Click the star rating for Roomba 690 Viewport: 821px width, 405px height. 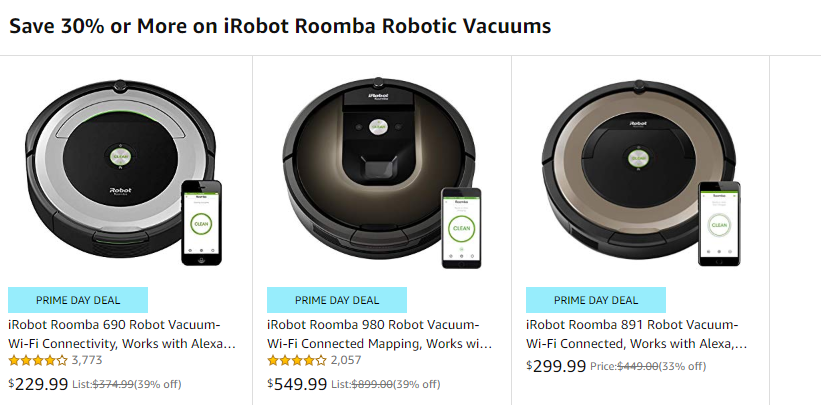point(37,361)
